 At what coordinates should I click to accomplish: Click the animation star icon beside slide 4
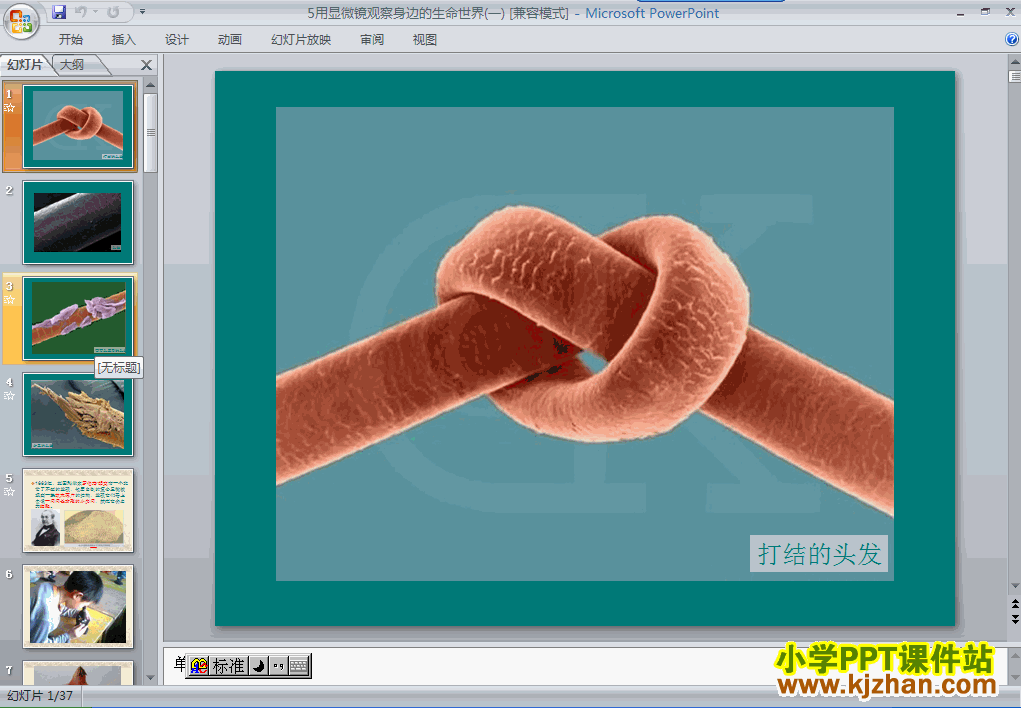9,396
